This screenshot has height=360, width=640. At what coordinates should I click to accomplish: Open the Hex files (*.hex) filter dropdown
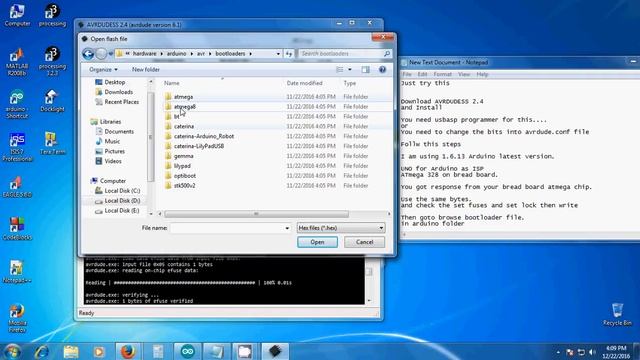(340, 228)
